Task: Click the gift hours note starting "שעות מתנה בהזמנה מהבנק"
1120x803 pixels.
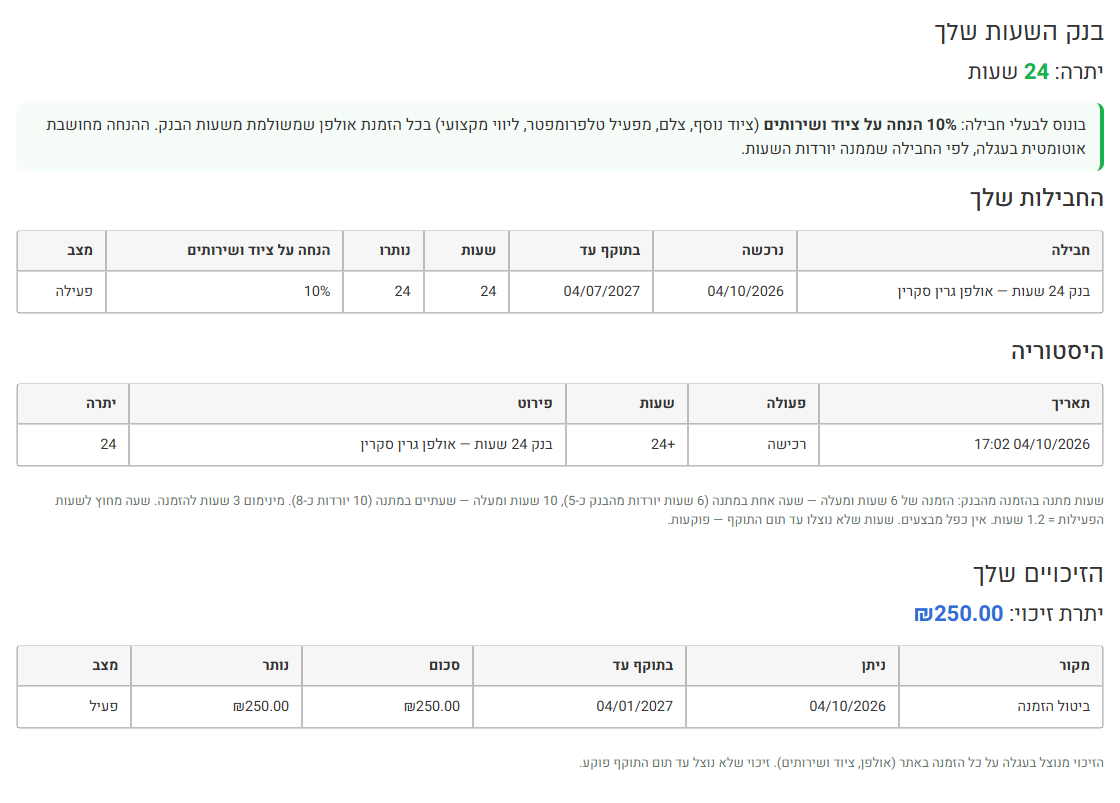Action: point(579,510)
